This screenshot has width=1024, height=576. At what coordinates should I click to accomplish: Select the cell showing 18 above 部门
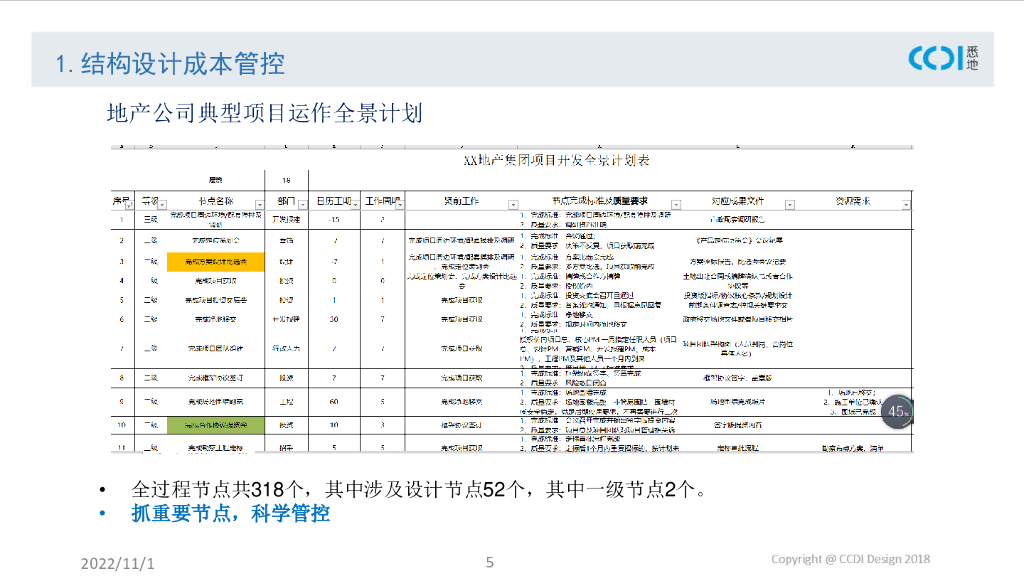click(x=286, y=180)
